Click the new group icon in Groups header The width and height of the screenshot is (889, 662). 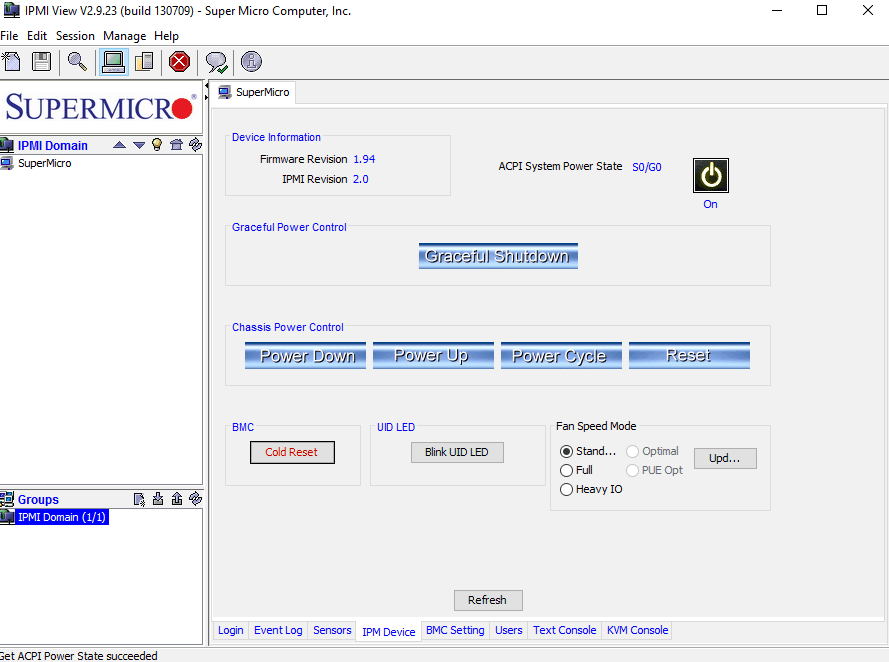pyautogui.click(x=139, y=499)
